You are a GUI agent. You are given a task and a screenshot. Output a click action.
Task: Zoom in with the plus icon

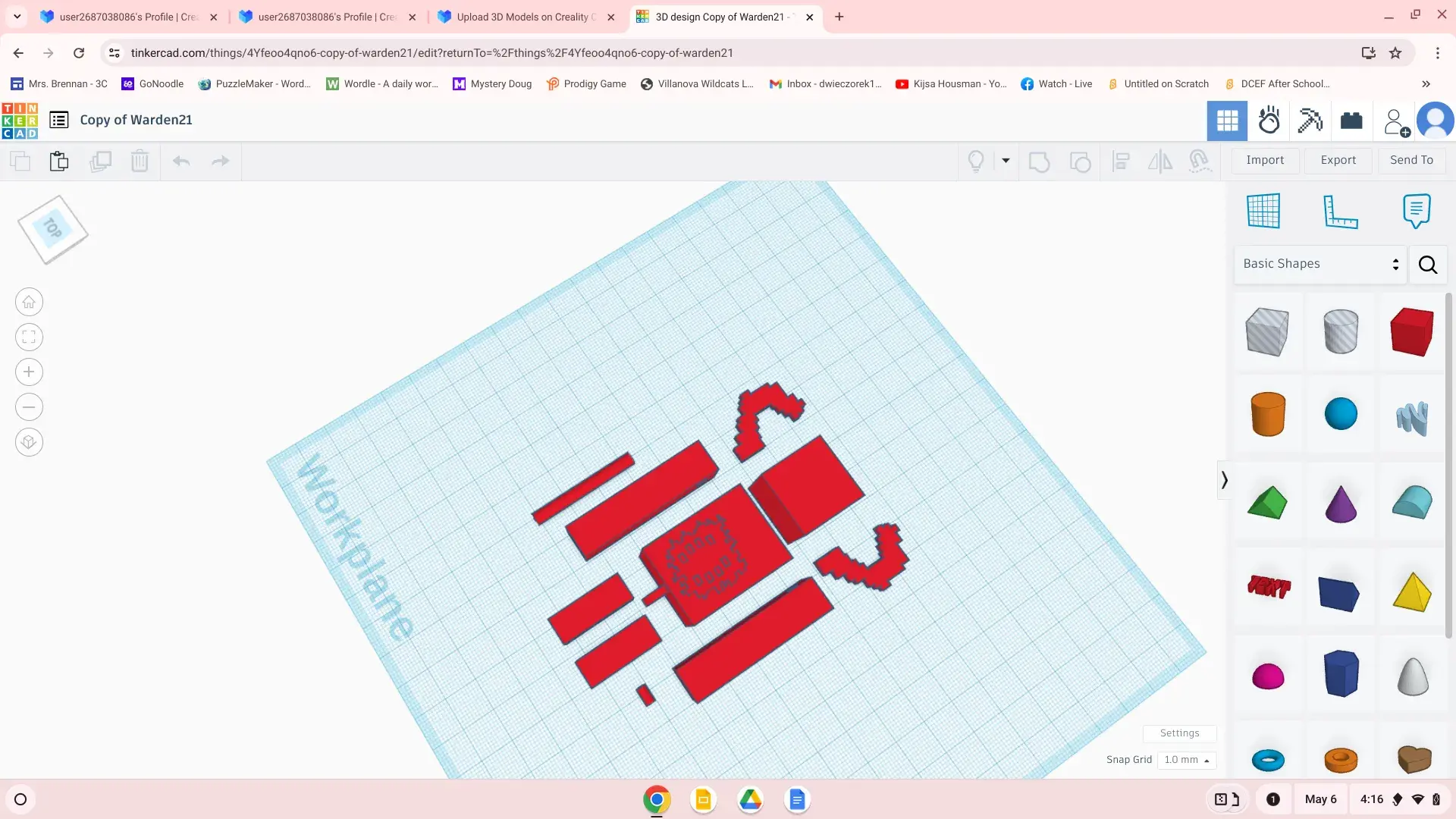(29, 372)
